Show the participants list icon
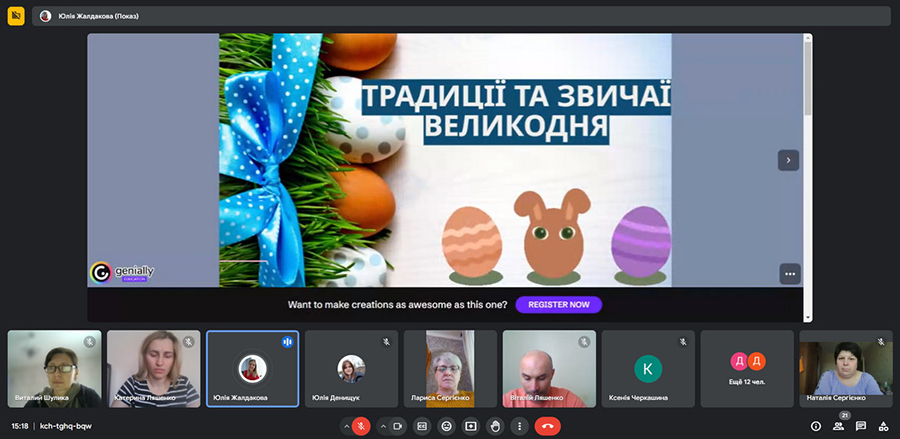 pyautogui.click(x=839, y=426)
